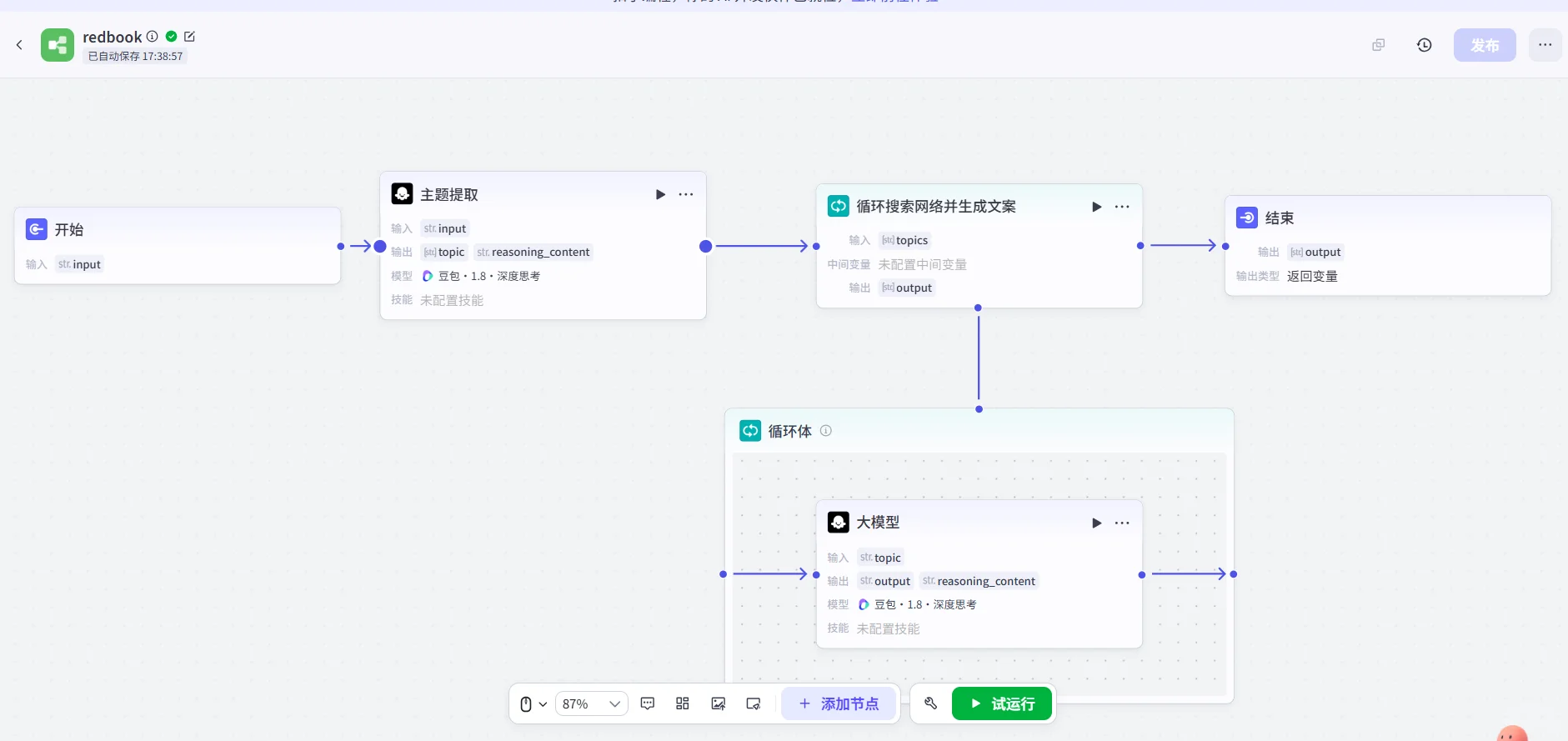Click the red assistant avatar at corner
Viewport: 1568px width, 741px height.
point(1513,733)
